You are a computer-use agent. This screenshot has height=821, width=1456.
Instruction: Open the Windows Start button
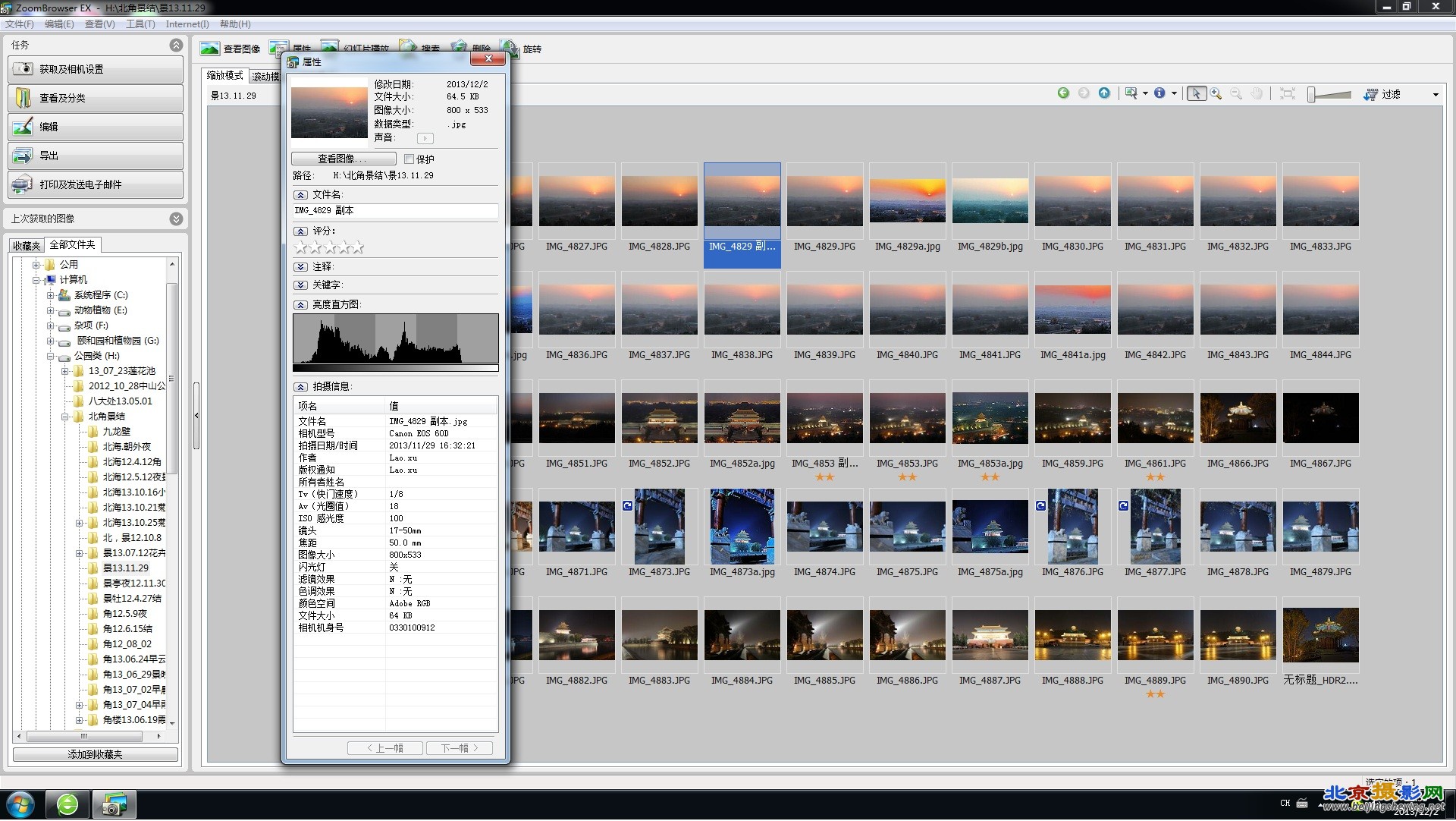click(20, 804)
